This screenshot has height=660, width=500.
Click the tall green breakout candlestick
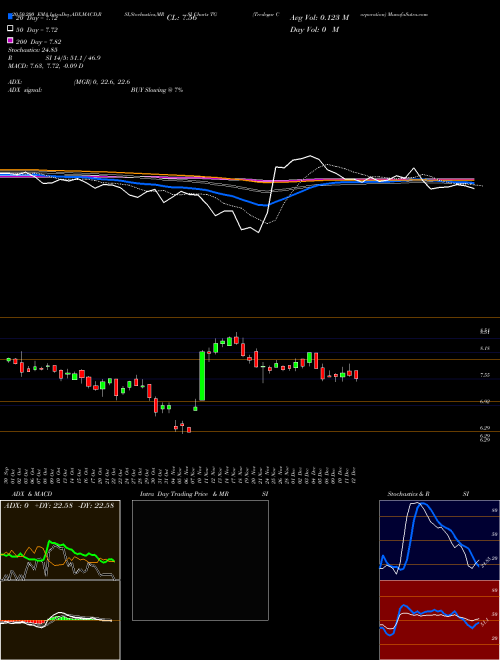[202, 375]
